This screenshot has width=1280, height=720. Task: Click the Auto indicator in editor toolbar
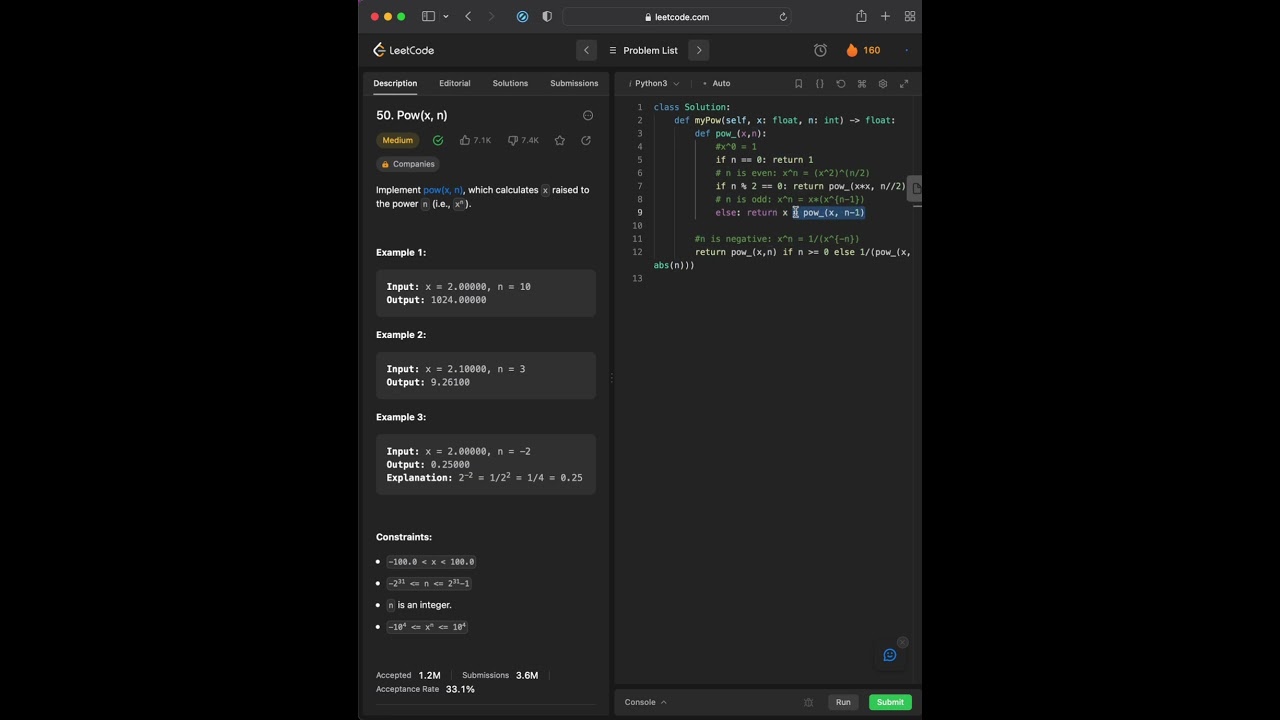tap(717, 84)
